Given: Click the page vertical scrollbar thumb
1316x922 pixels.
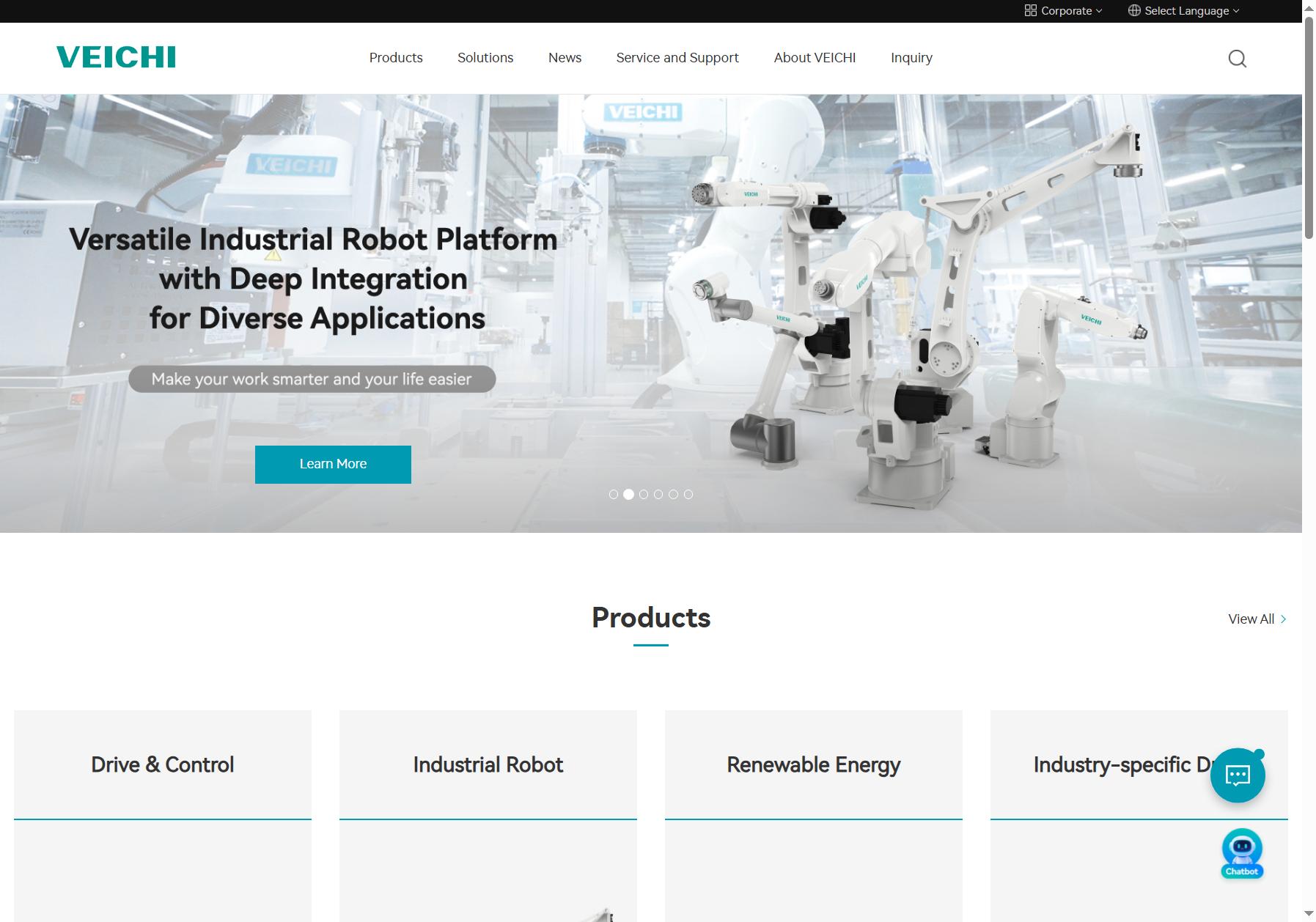Looking at the screenshot, I should [1309, 127].
